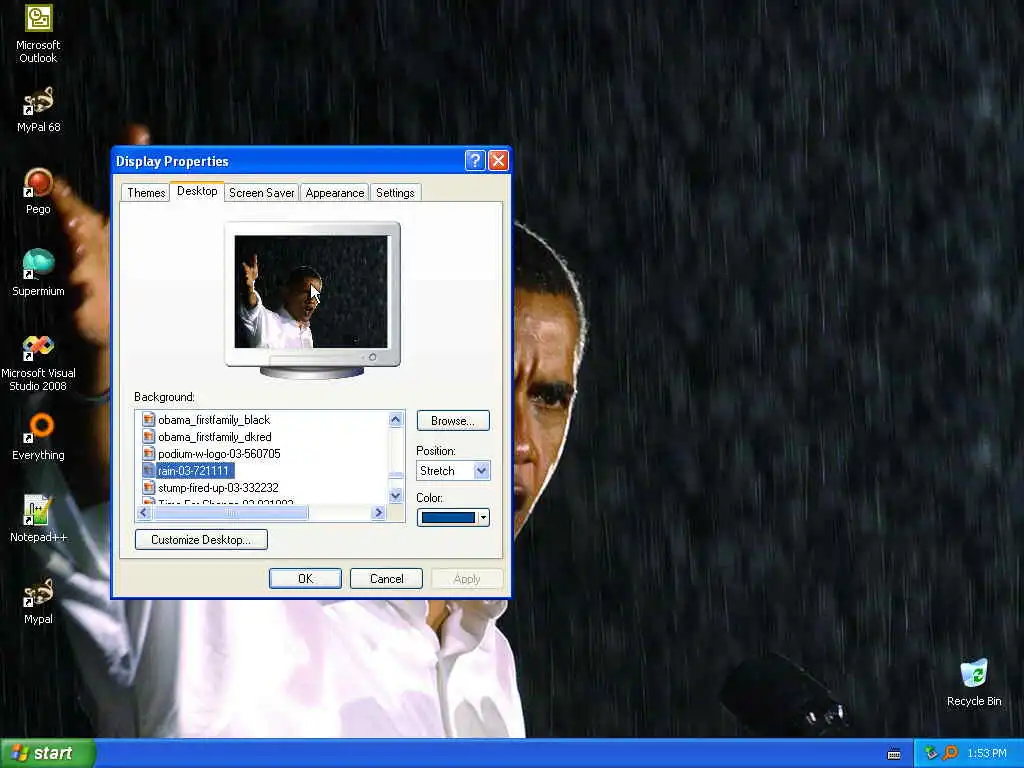Click icon next to stump-fired-up-03-332232
The height and width of the screenshot is (768, 1024).
click(x=148, y=487)
